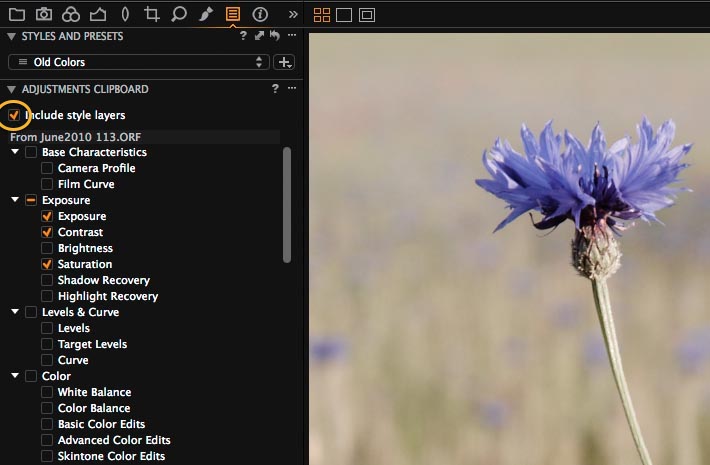Open the Exposure tool tab icon
The image size is (710, 465).
pyautogui.click(x=98, y=14)
